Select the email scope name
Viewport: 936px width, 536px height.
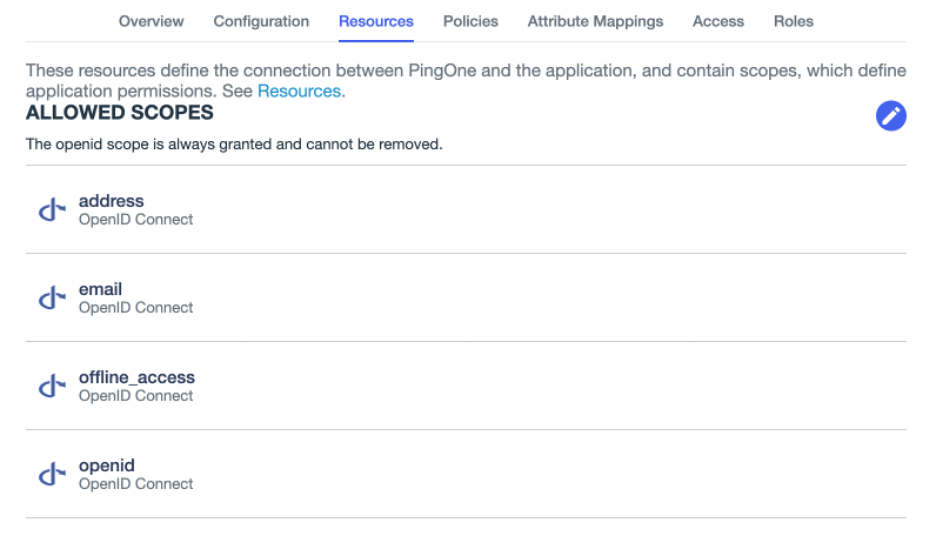click(x=100, y=289)
